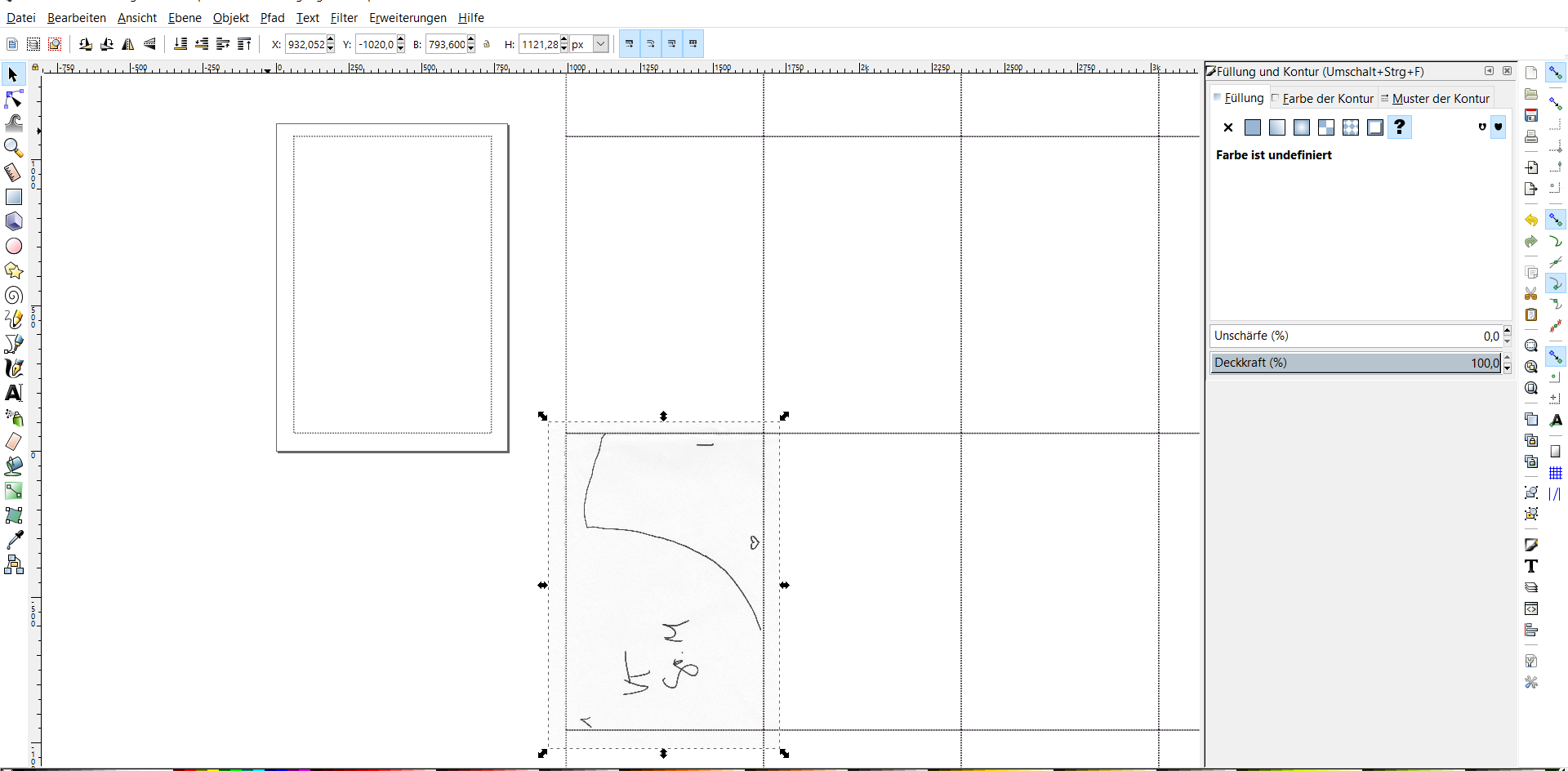Increase the Unschärfe value with up arrow
Screen dimensions: 1568x771
[1508, 331]
